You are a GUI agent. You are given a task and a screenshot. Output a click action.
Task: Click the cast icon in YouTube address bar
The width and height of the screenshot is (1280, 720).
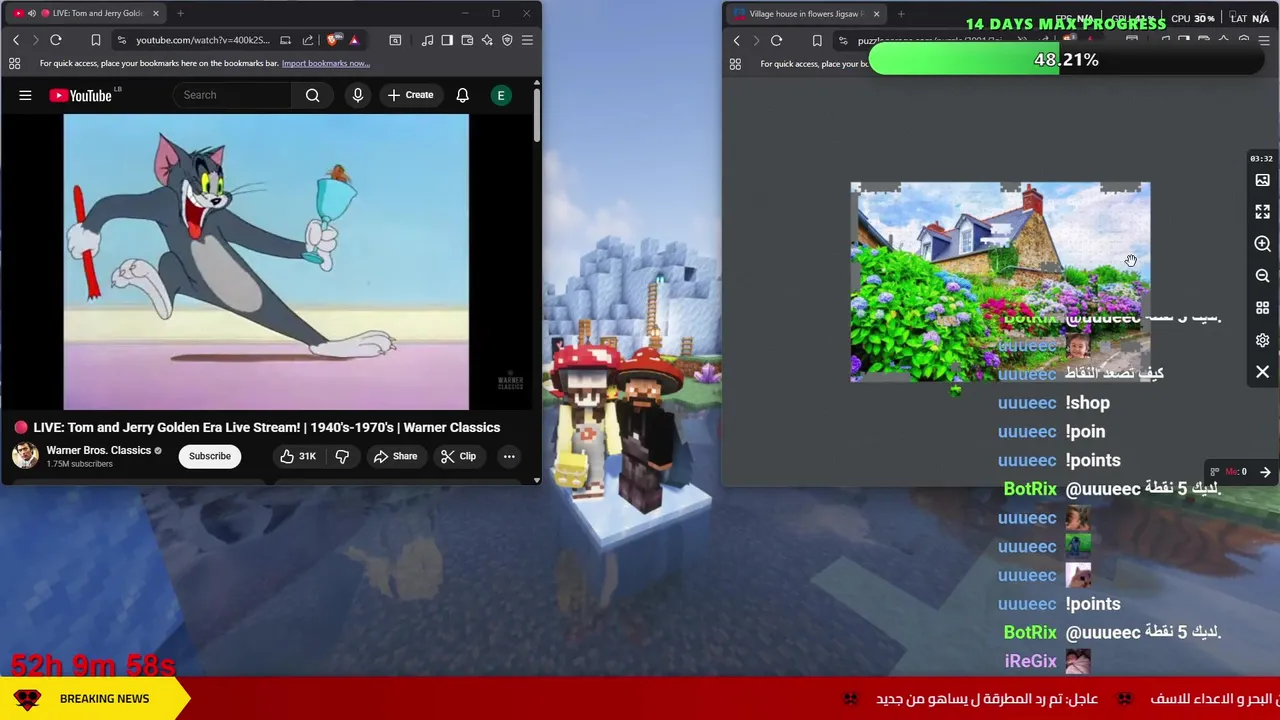pos(285,40)
